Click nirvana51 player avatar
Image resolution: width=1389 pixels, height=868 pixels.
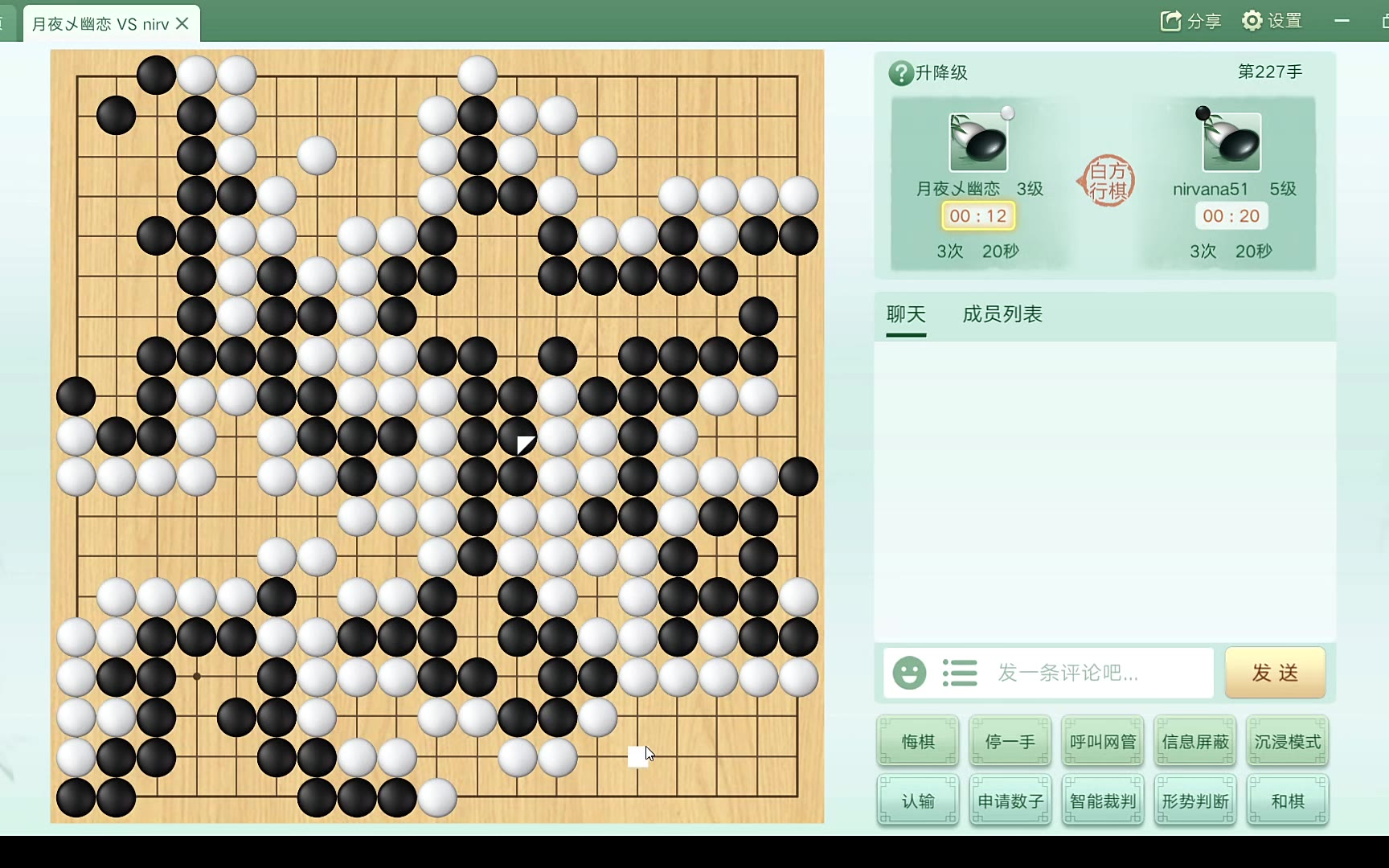pyautogui.click(x=1231, y=142)
